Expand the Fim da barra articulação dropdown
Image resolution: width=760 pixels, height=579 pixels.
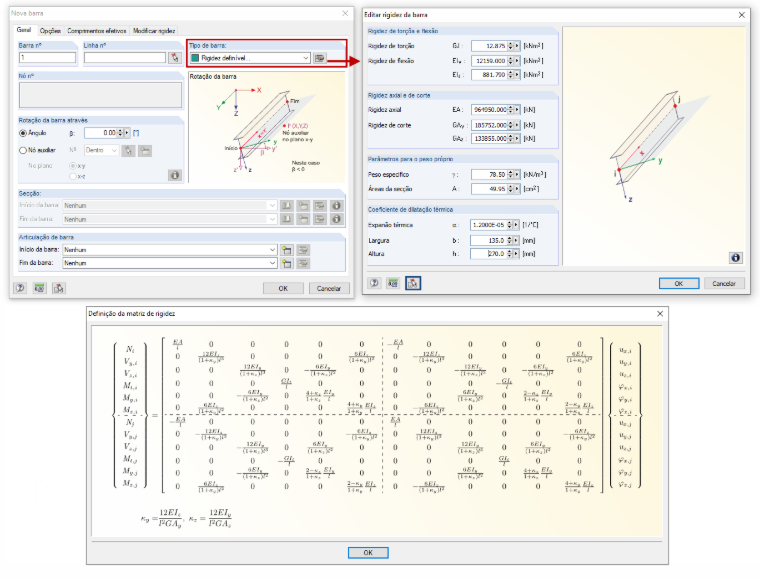pos(272,263)
